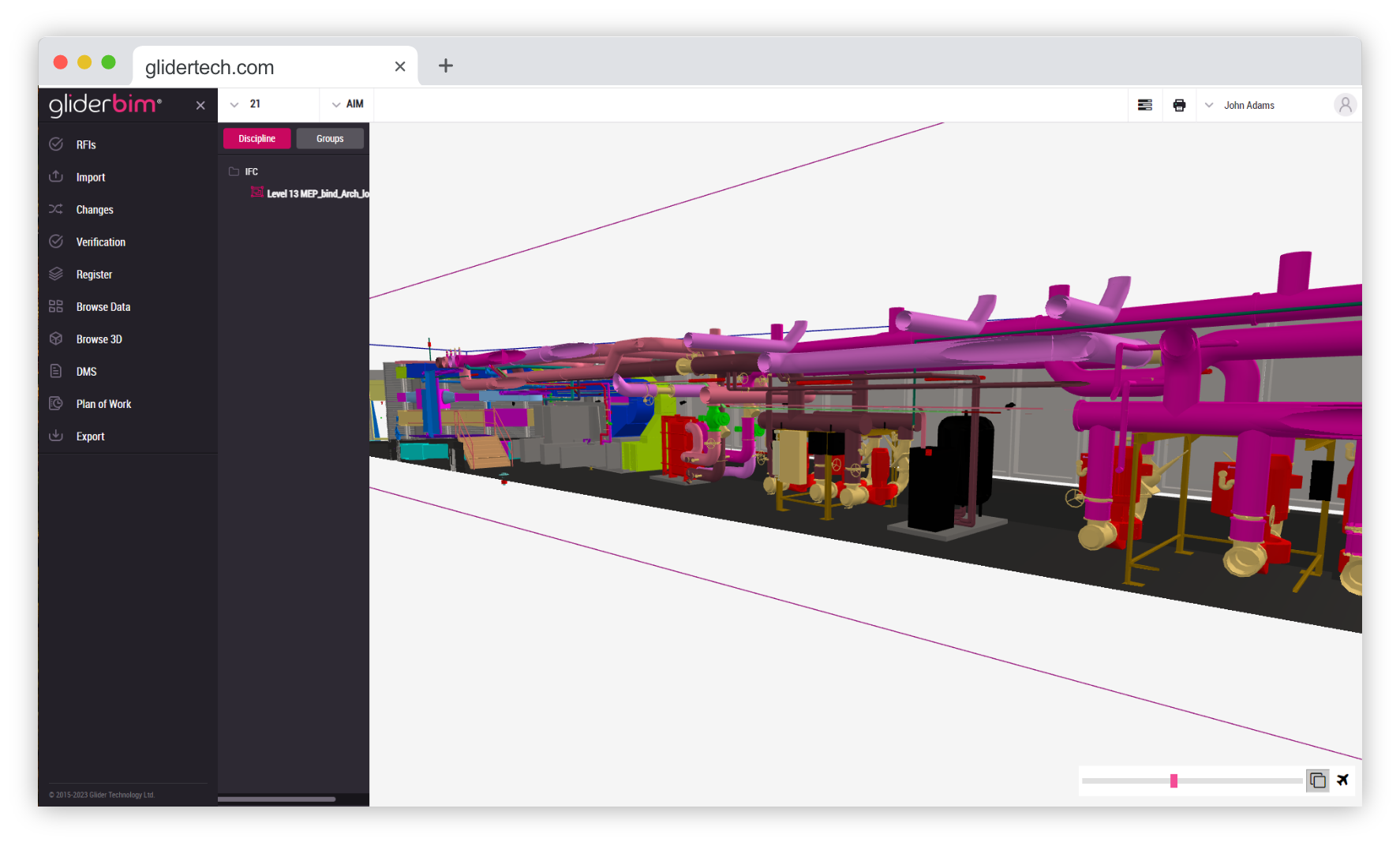Toggle the overlapping-squares view button

tap(1317, 780)
